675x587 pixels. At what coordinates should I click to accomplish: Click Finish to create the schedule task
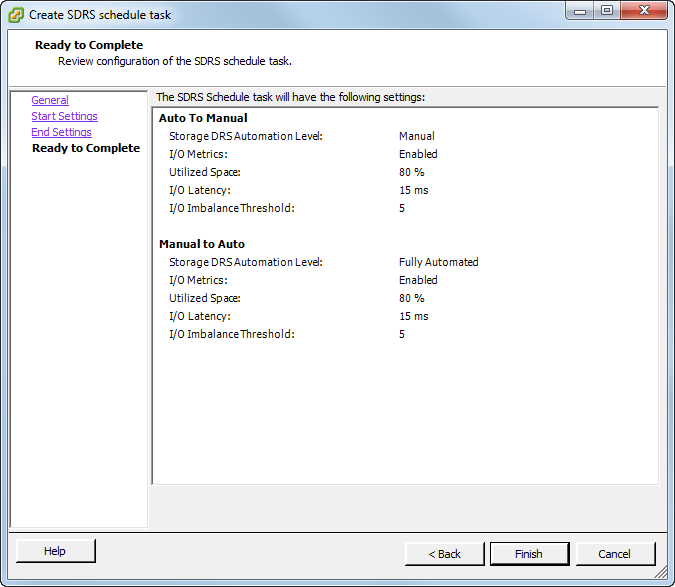[529, 554]
